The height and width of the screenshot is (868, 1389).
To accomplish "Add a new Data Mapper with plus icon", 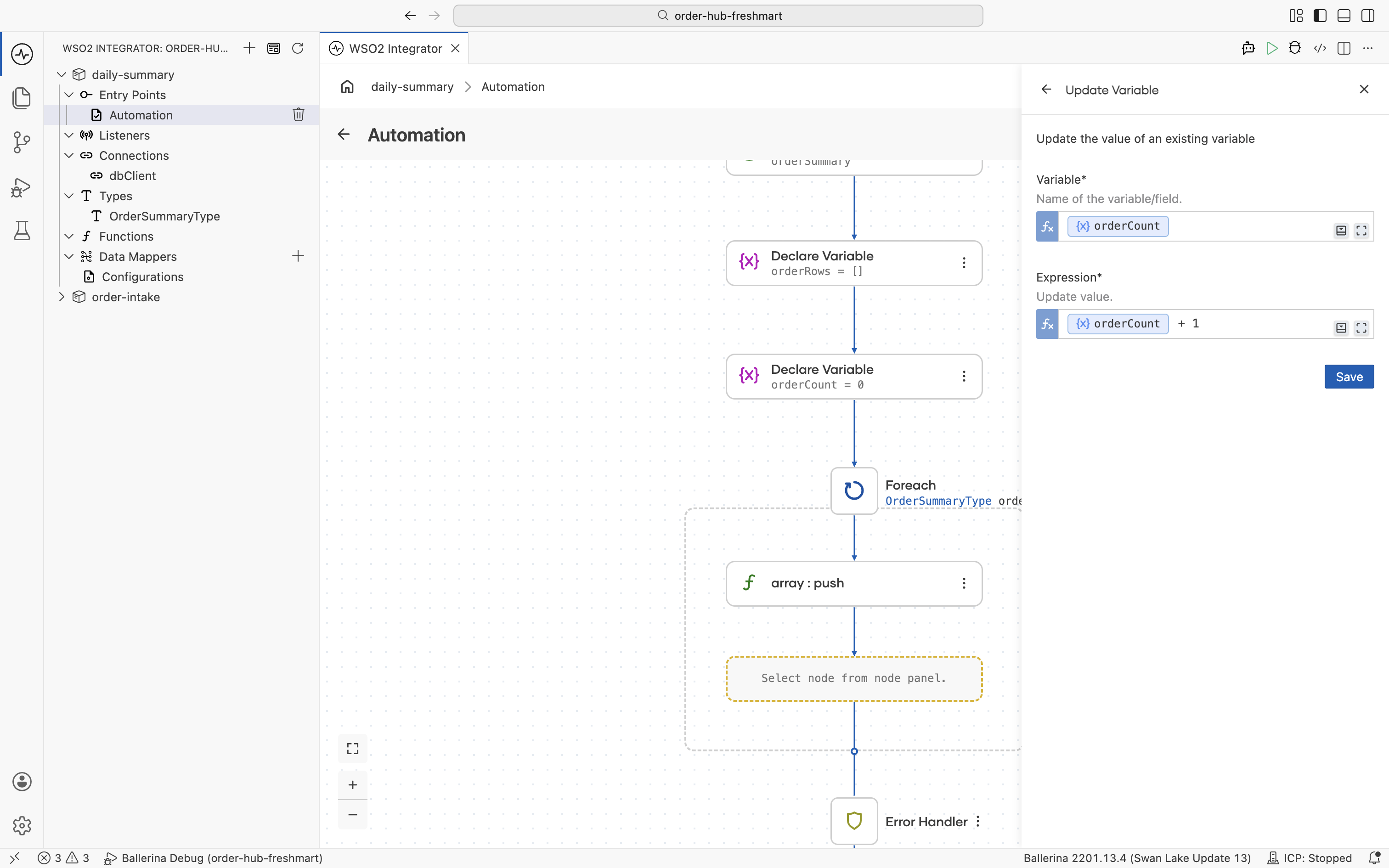I will tap(298, 256).
